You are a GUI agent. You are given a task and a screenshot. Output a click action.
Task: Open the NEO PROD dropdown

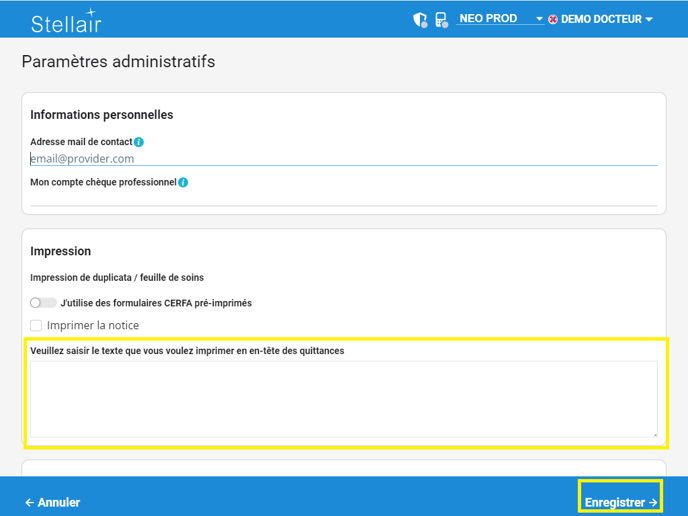(x=500, y=19)
